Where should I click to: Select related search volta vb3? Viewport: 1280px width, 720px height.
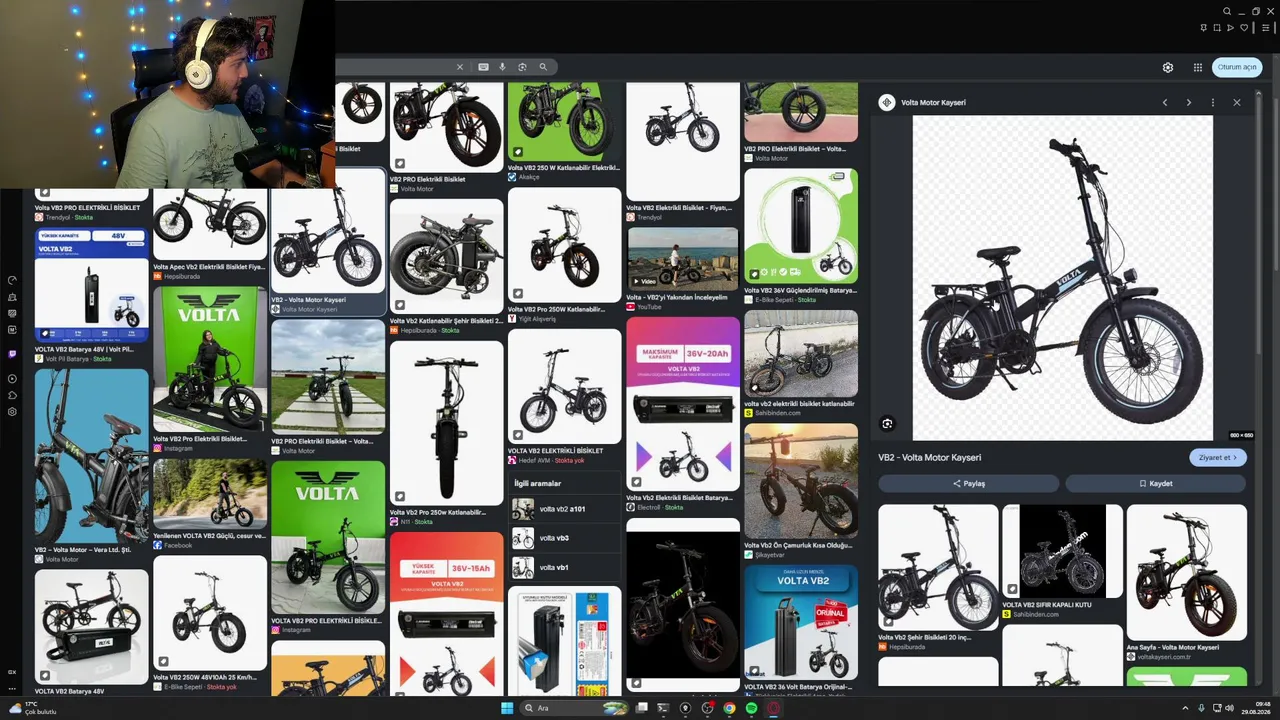click(565, 538)
